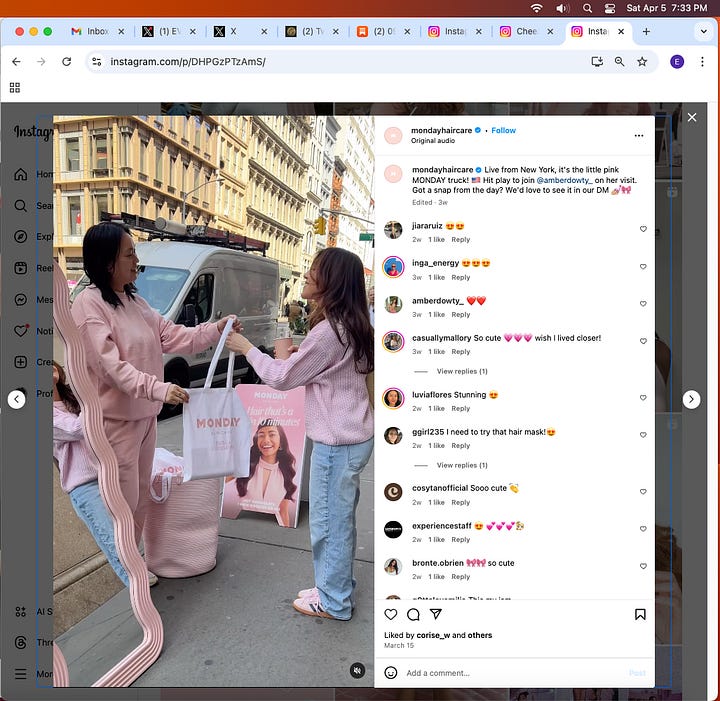Go to previous post arrow
The image size is (720, 701).
(x=17, y=399)
